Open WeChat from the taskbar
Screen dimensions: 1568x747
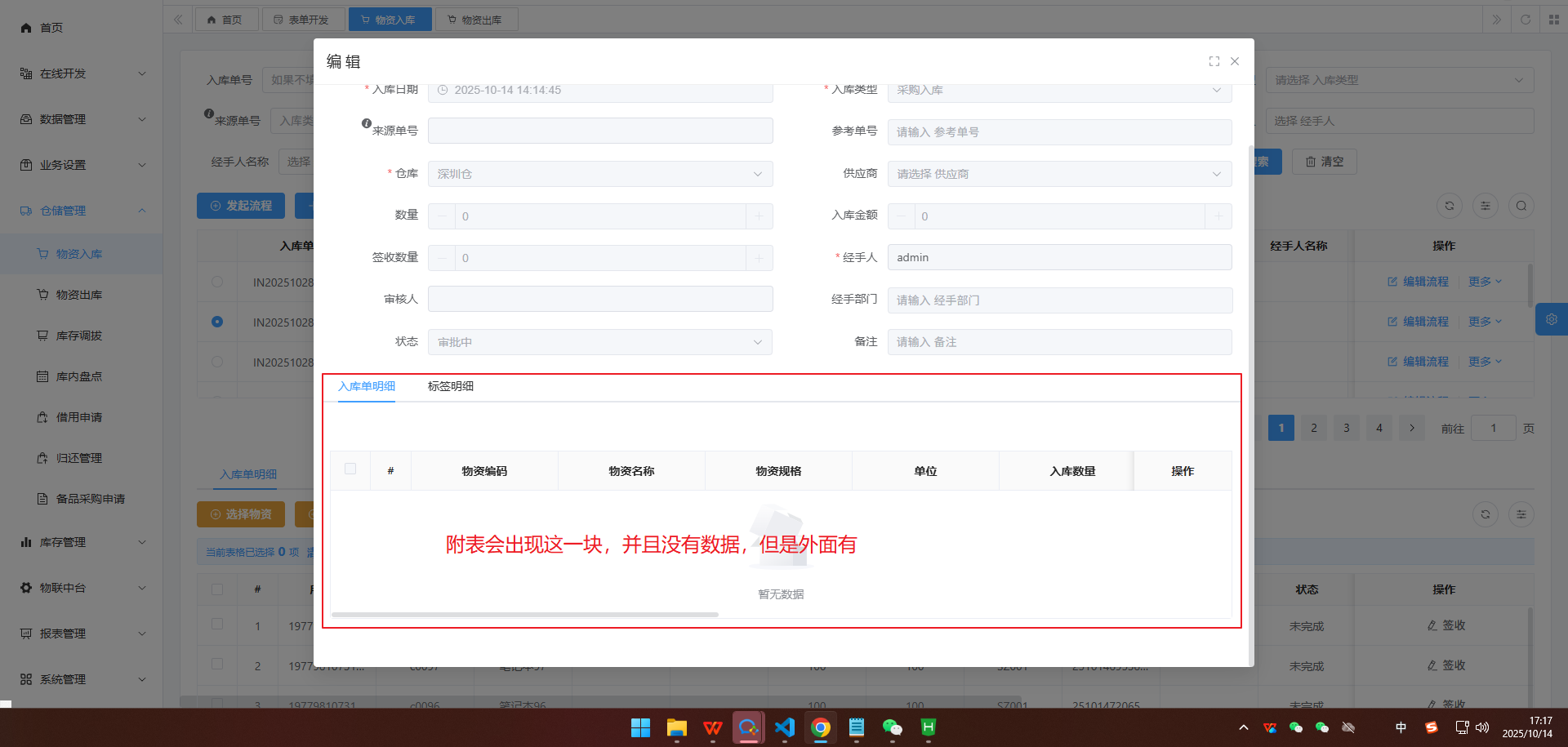(x=892, y=727)
